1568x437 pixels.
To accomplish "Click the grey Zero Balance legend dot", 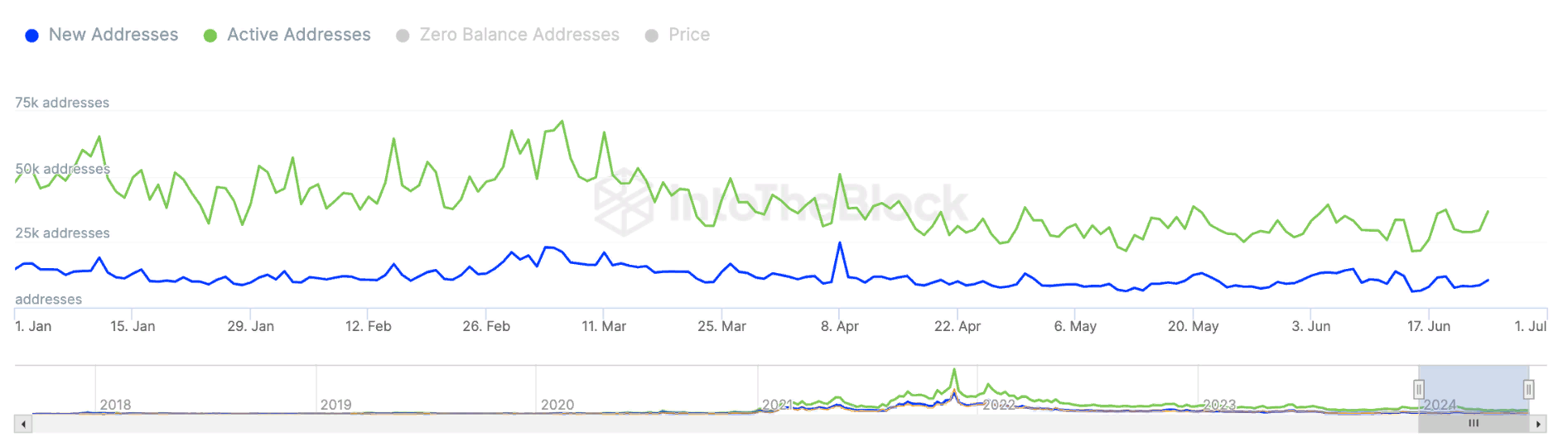I will [403, 36].
